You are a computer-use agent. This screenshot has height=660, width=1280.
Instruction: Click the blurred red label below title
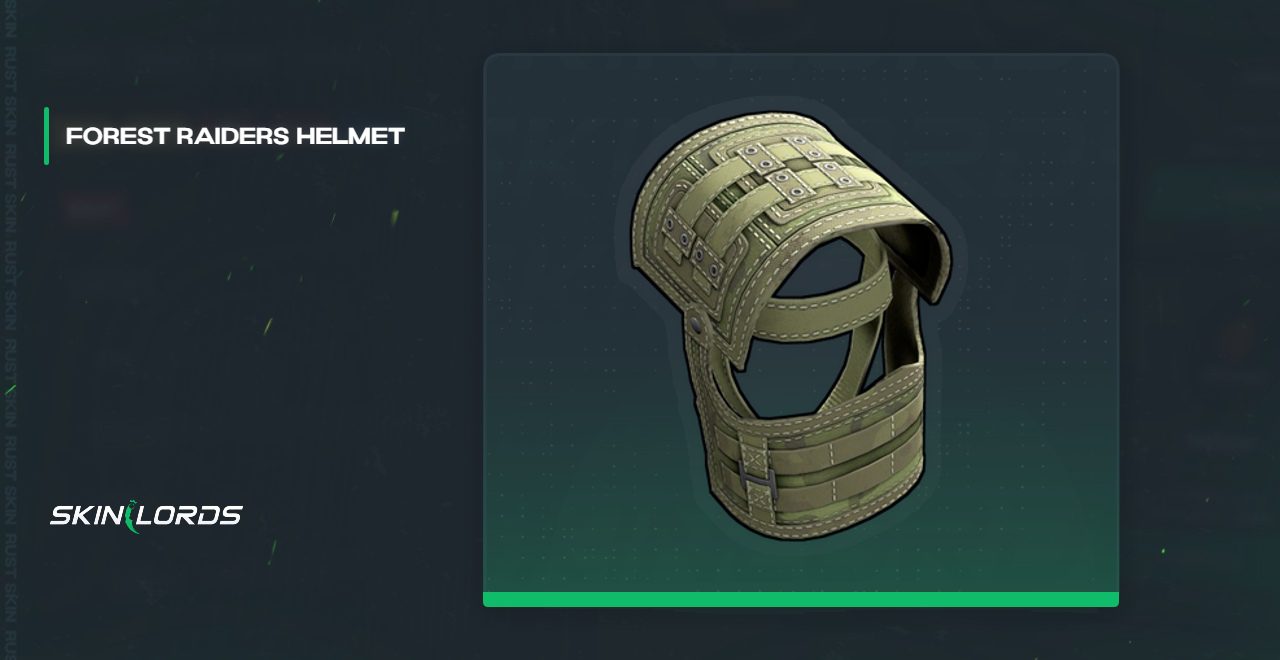tap(93, 208)
